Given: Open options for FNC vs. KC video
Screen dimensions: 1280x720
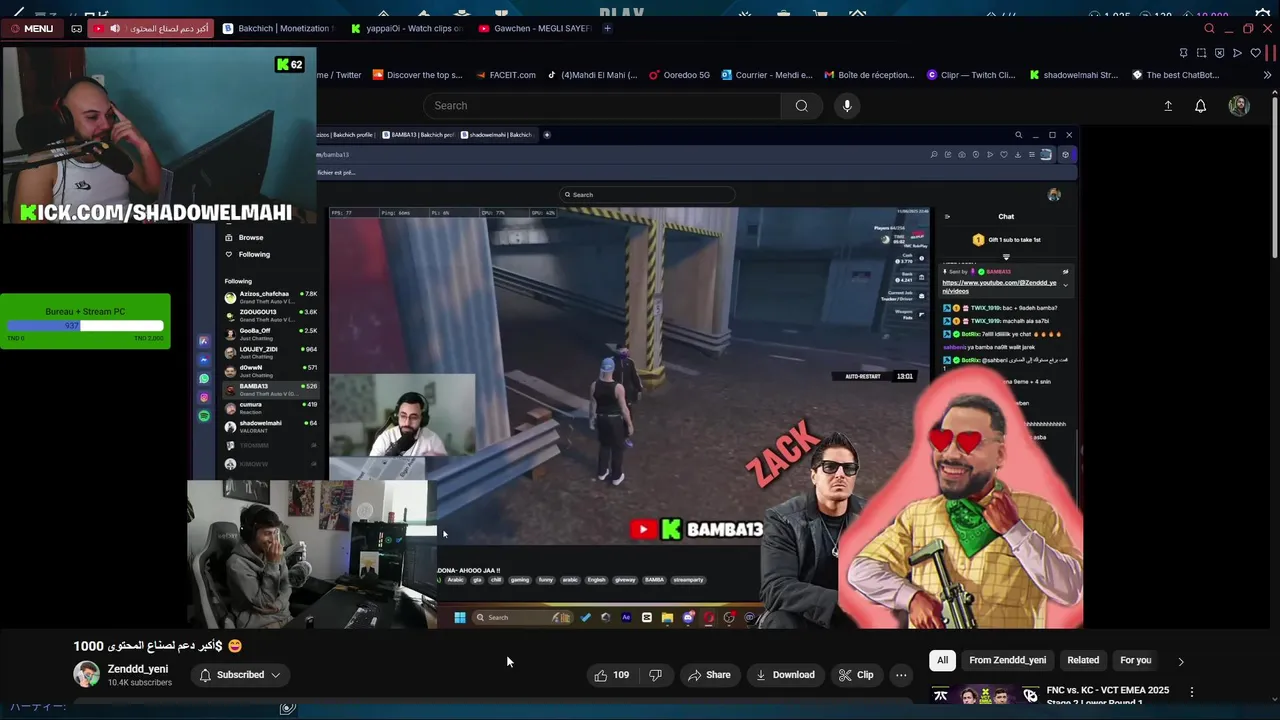Looking at the screenshot, I should coord(1191,692).
